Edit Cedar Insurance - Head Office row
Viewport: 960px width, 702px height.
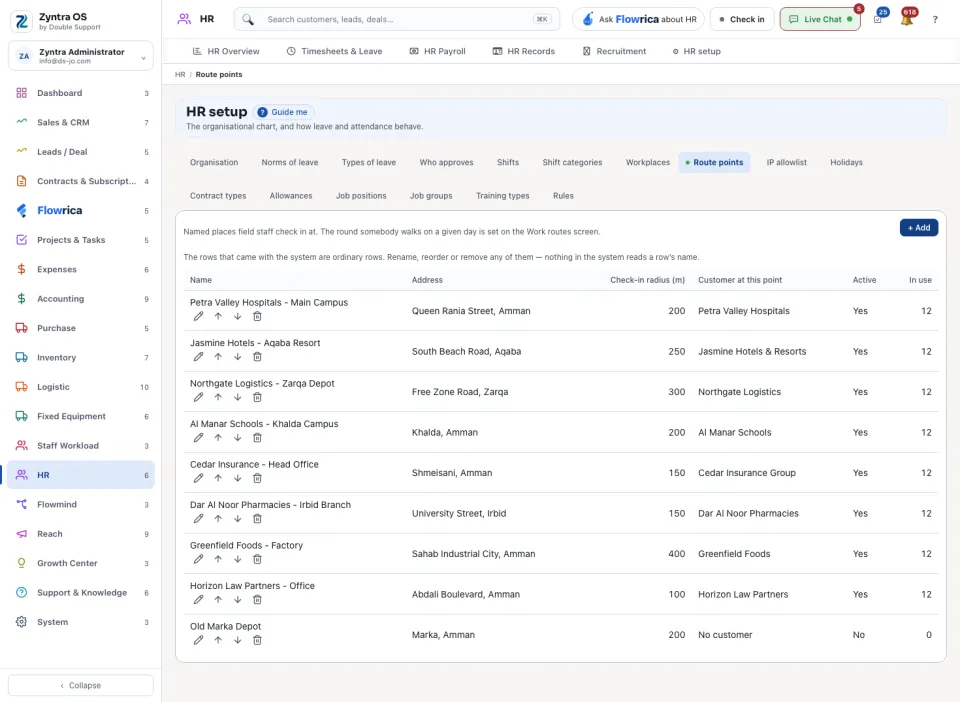(198, 478)
